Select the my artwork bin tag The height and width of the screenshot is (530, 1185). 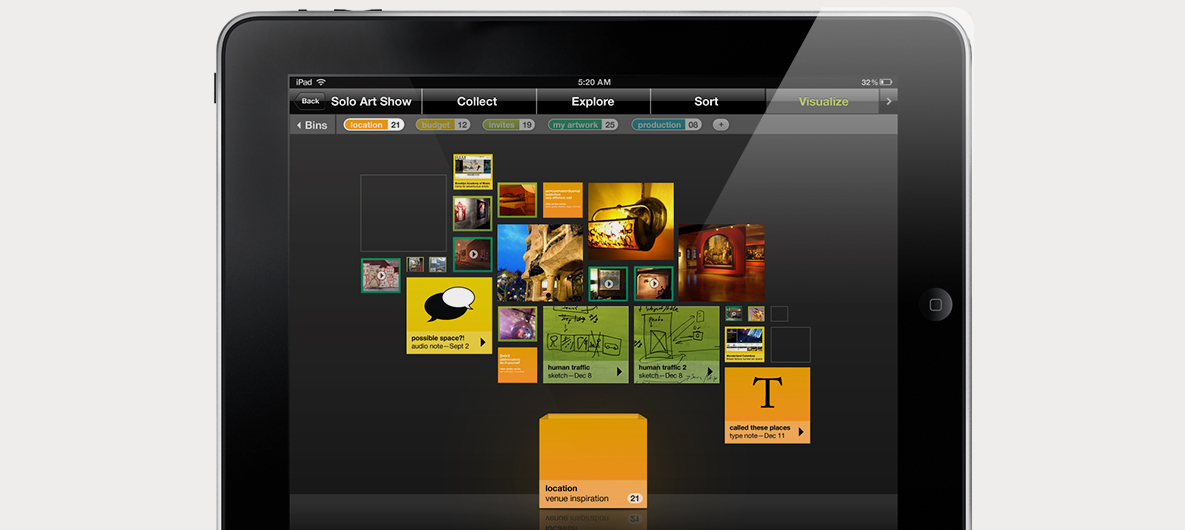tap(582, 125)
